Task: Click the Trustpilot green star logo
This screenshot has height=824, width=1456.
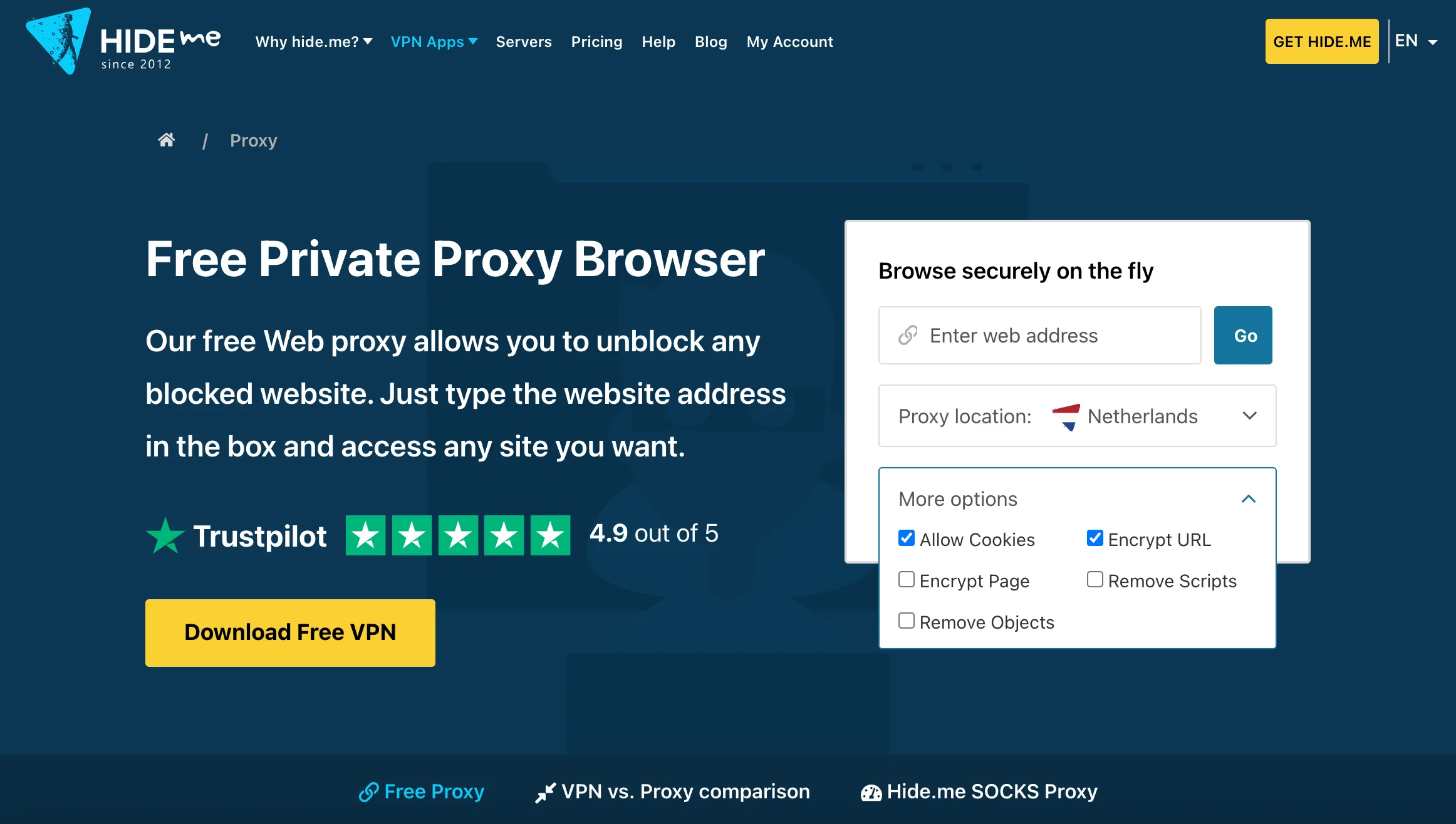Action: click(x=165, y=536)
